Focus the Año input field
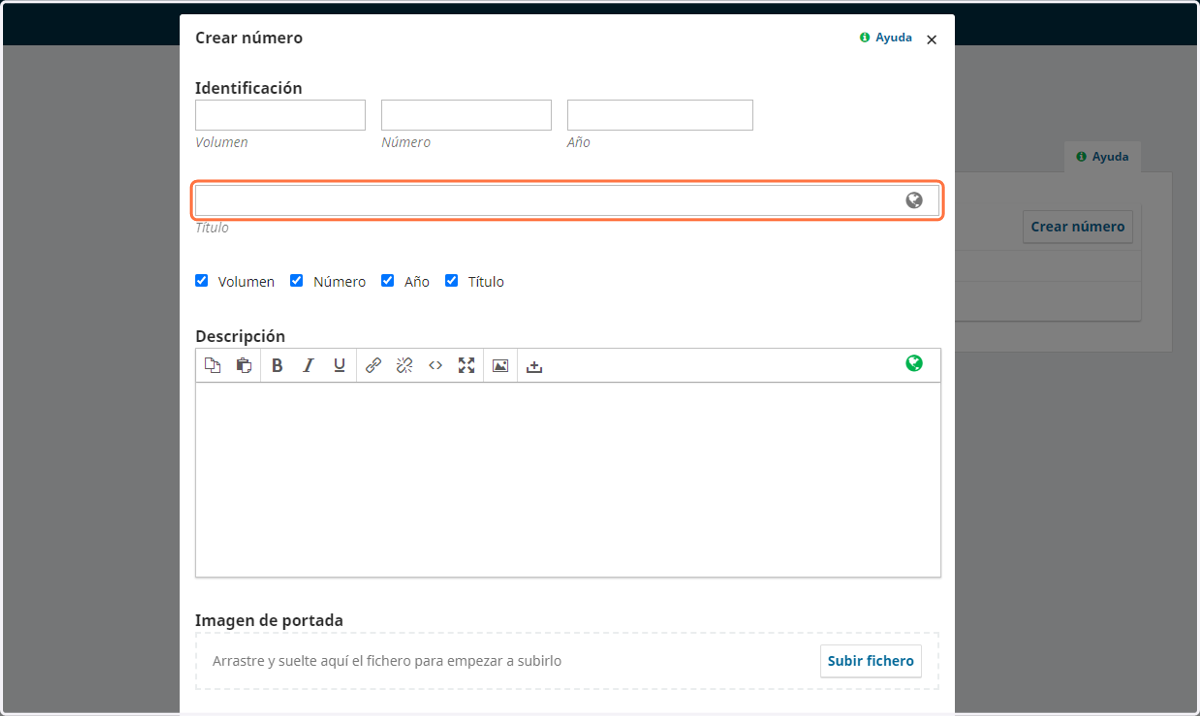 click(x=660, y=115)
